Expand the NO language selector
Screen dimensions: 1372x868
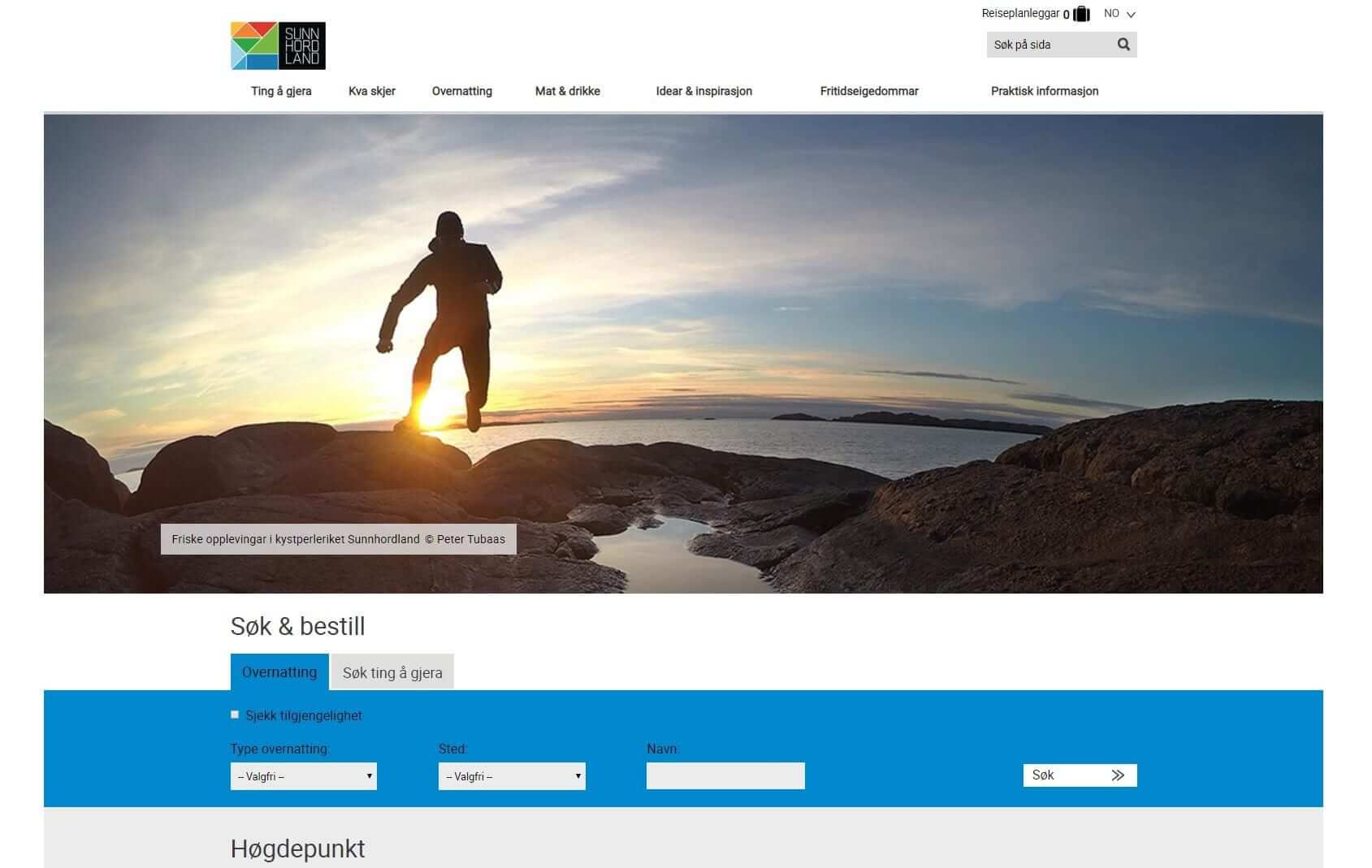pos(1119,14)
